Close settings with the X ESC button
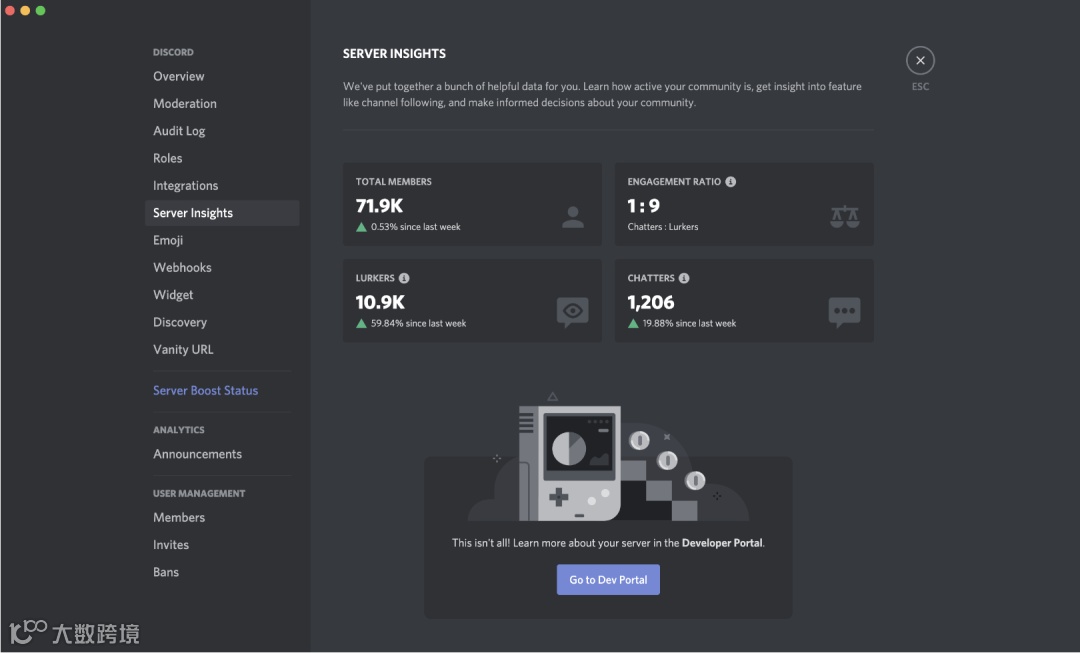The height and width of the screenshot is (653, 1080). coord(920,61)
